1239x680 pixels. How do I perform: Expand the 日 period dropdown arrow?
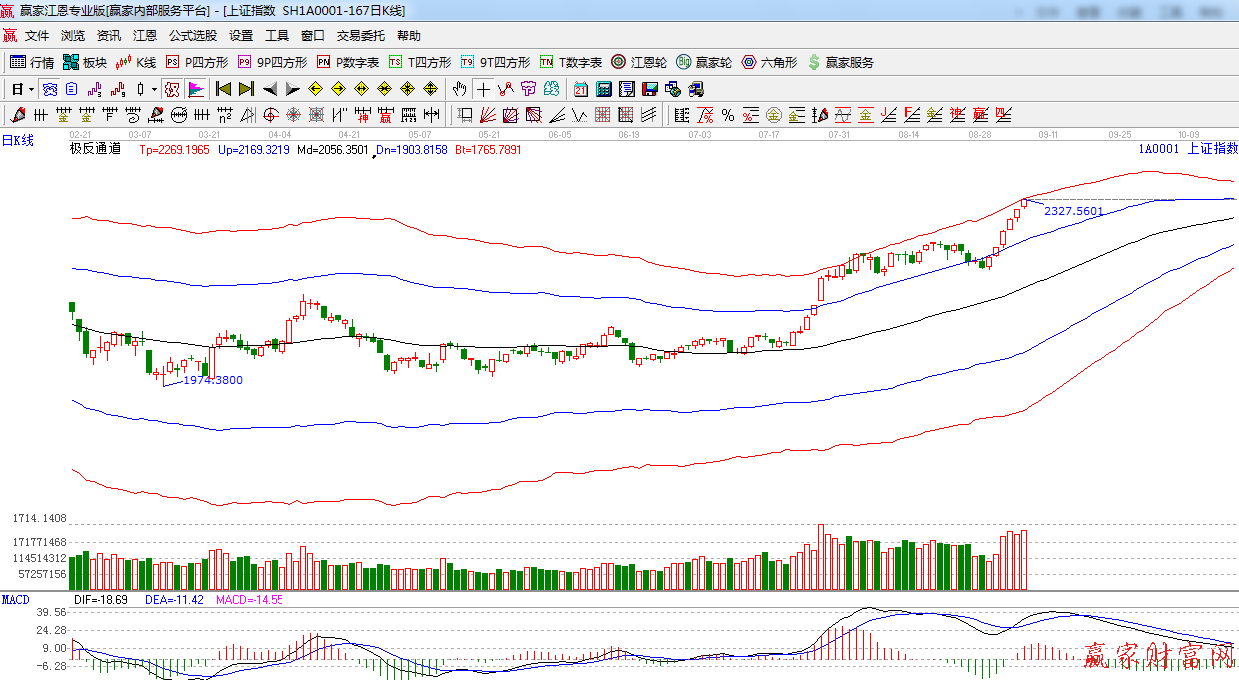(32, 89)
